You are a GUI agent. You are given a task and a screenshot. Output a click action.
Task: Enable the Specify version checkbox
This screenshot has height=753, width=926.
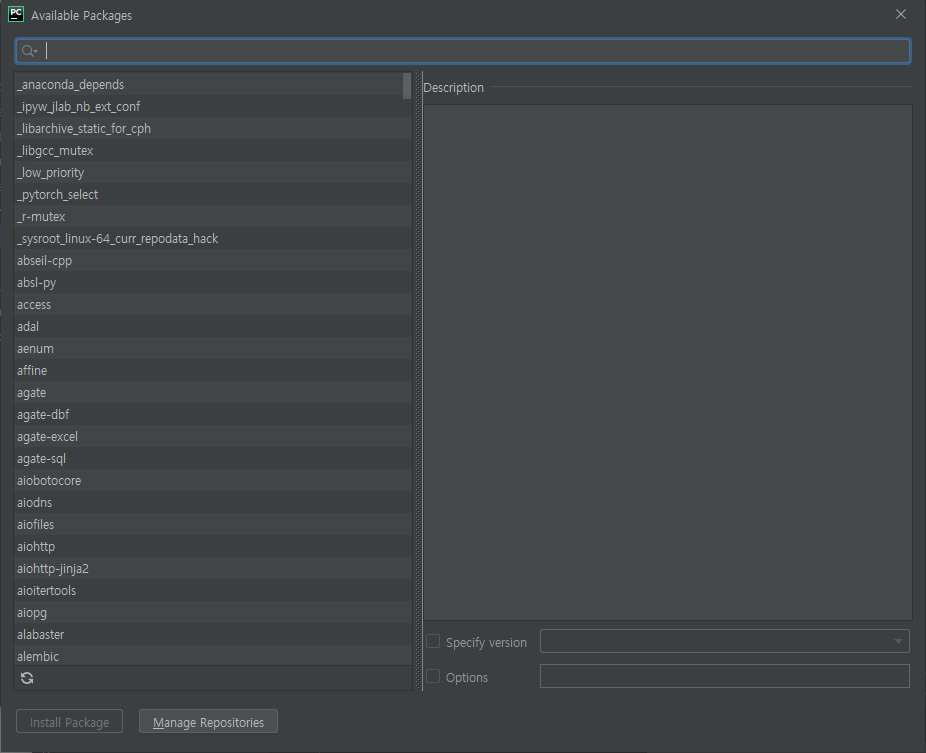tap(433, 641)
